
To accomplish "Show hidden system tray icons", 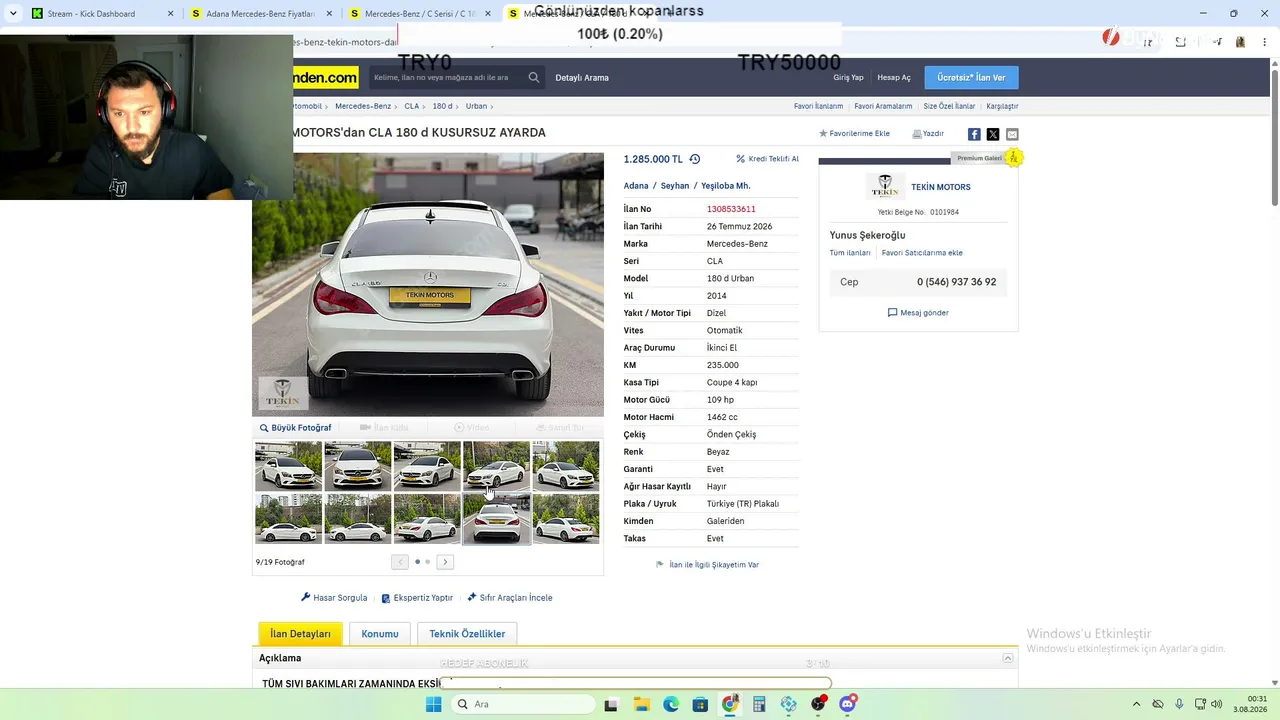I will click(1137, 704).
